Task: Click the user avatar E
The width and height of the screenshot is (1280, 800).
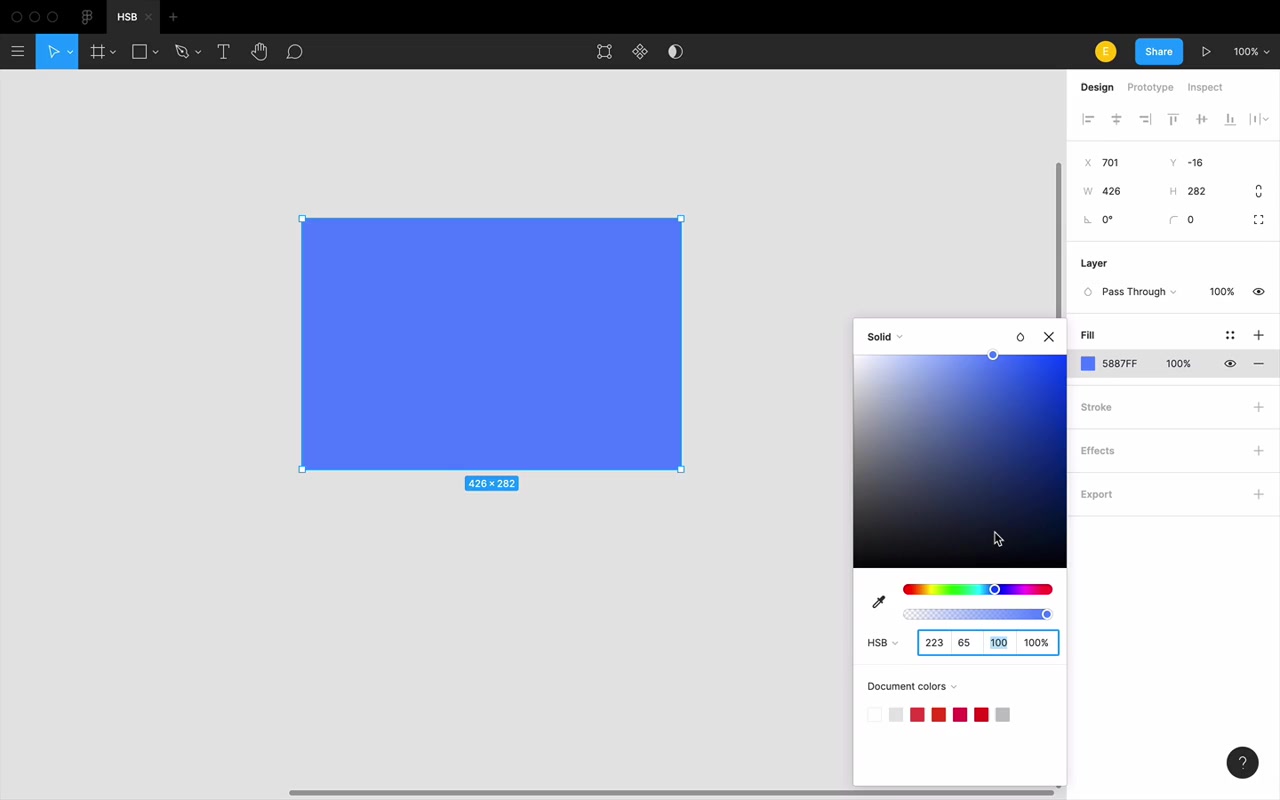Action: point(1105,52)
